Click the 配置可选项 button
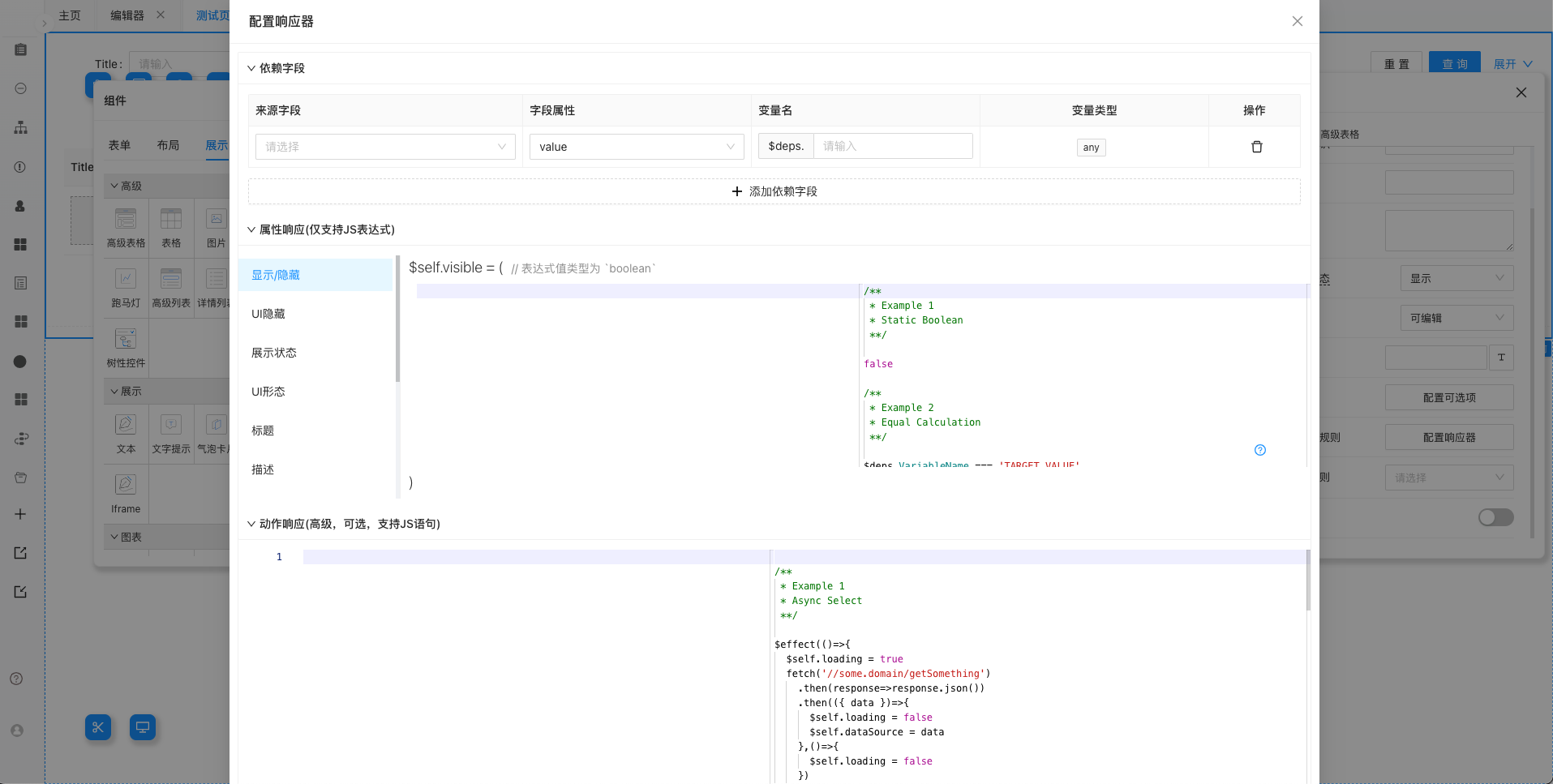 [x=1449, y=397]
